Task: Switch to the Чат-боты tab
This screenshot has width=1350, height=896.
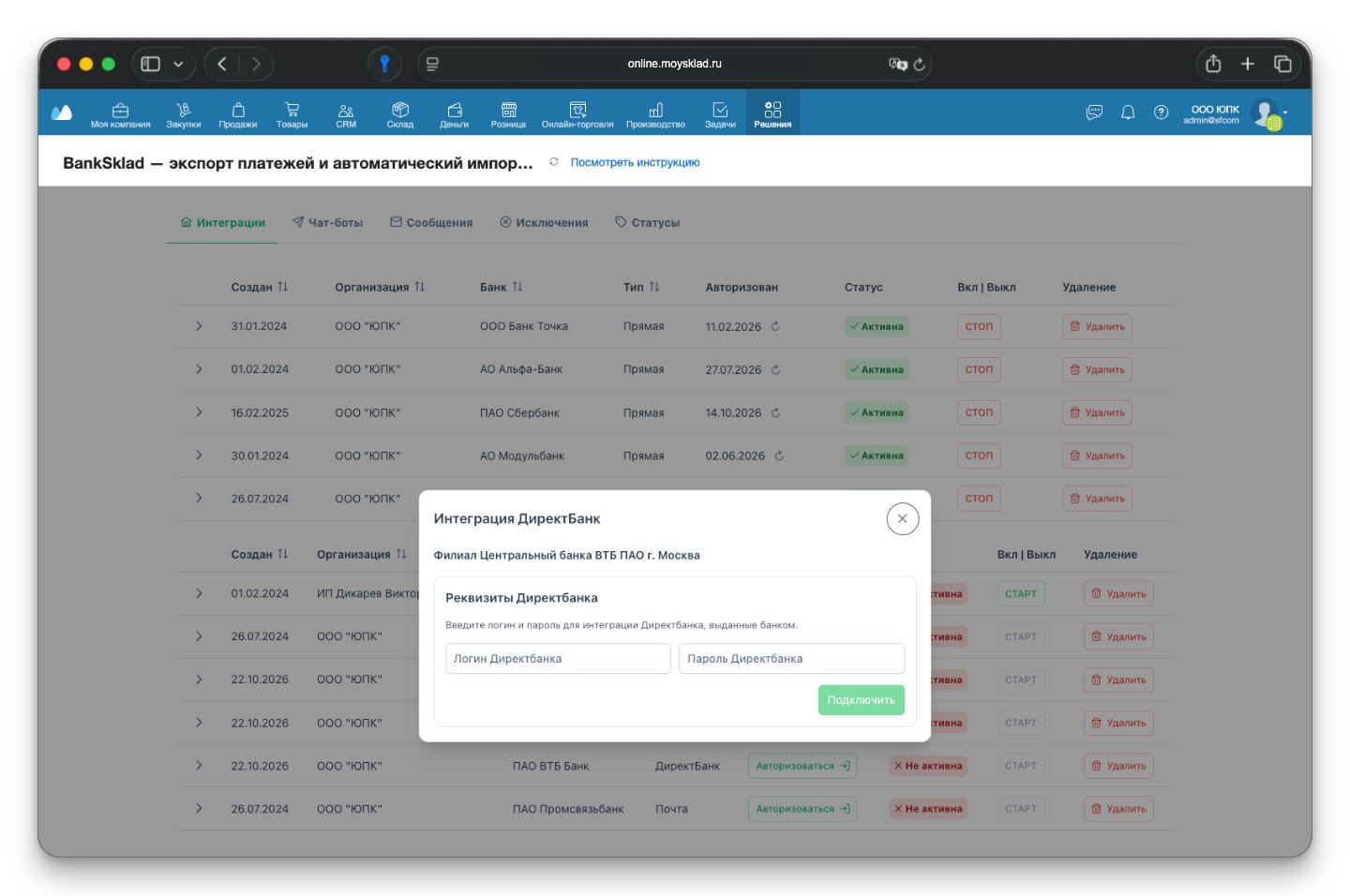Action: (327, 223)
